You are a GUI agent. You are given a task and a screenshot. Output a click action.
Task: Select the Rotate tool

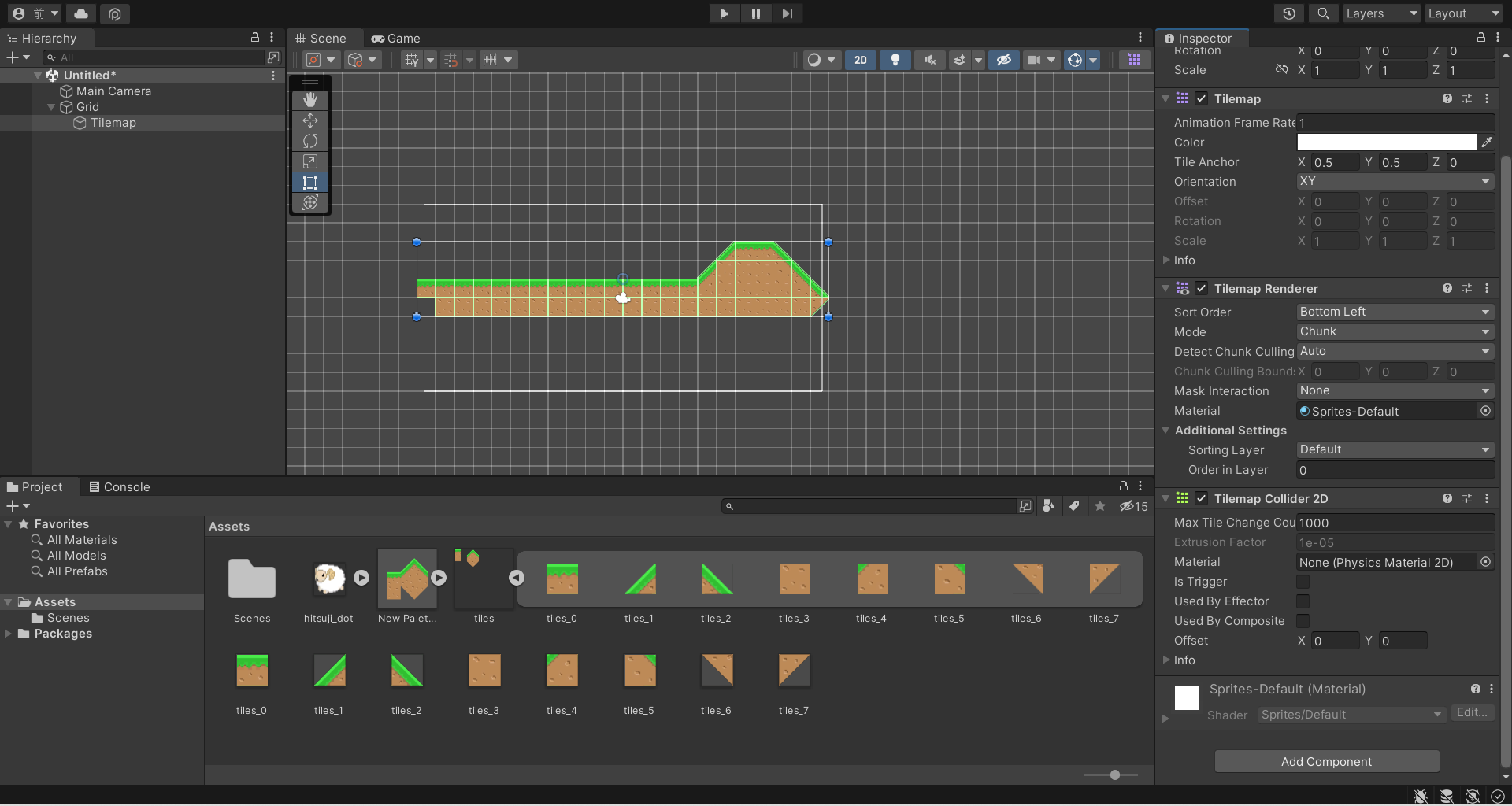tap(310, 141)
